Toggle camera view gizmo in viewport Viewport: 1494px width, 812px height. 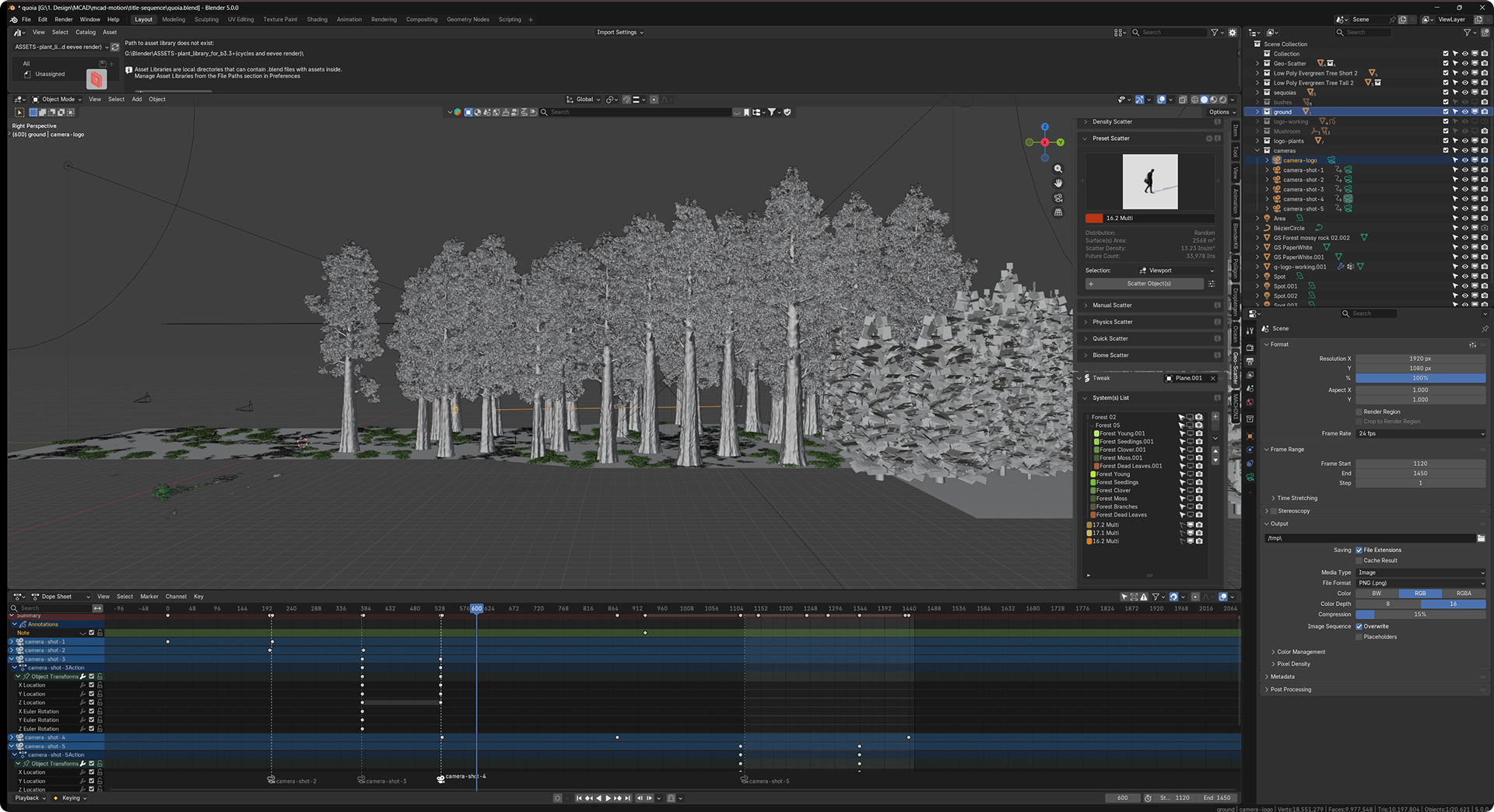tap(1058, 198)
